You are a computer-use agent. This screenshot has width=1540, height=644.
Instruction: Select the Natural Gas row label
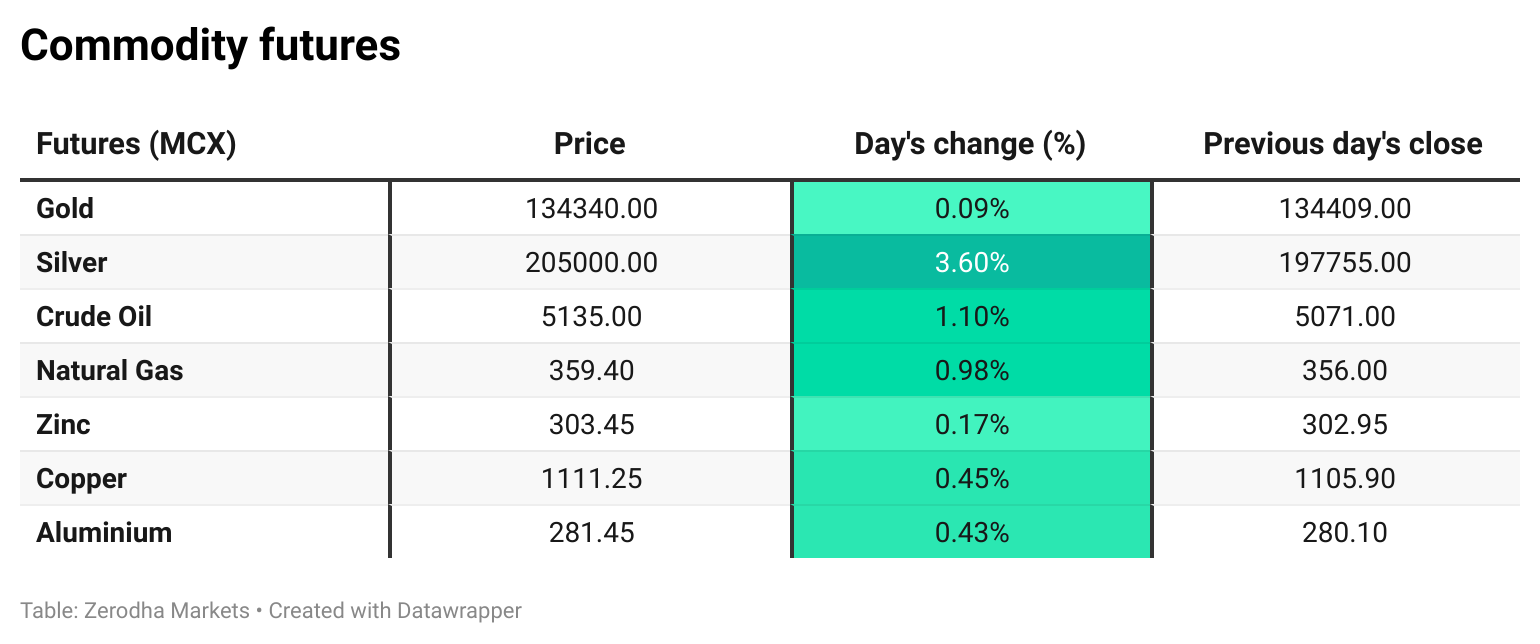tap(110, 371)
